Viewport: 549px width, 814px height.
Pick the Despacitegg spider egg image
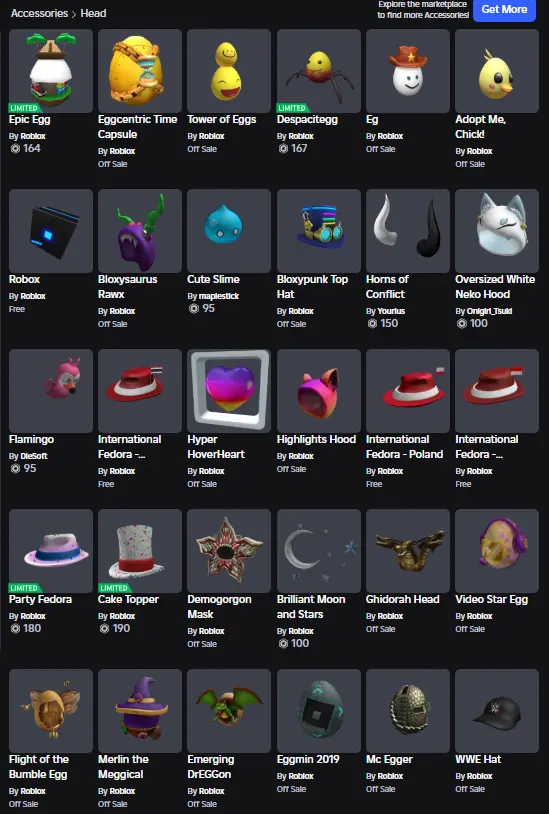pos(319,71)
